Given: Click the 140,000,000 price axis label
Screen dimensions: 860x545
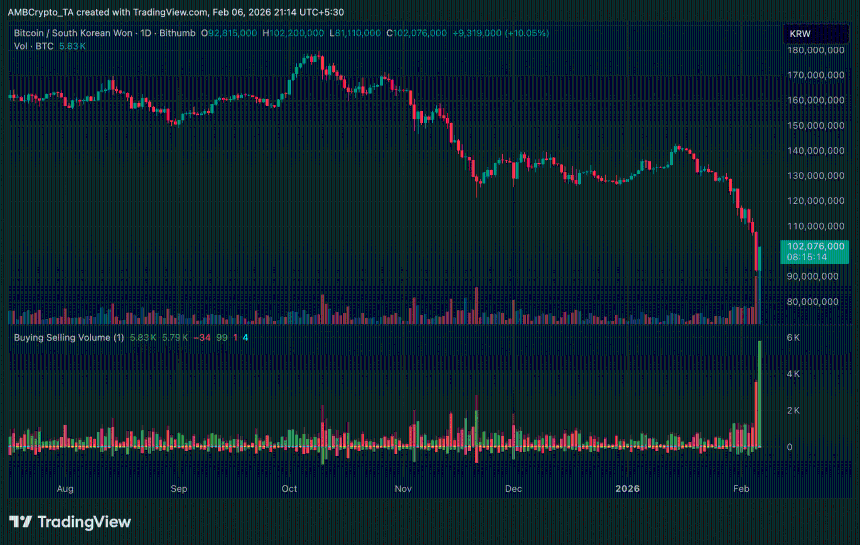Looking at the screenshot, I should click(817, 151).
